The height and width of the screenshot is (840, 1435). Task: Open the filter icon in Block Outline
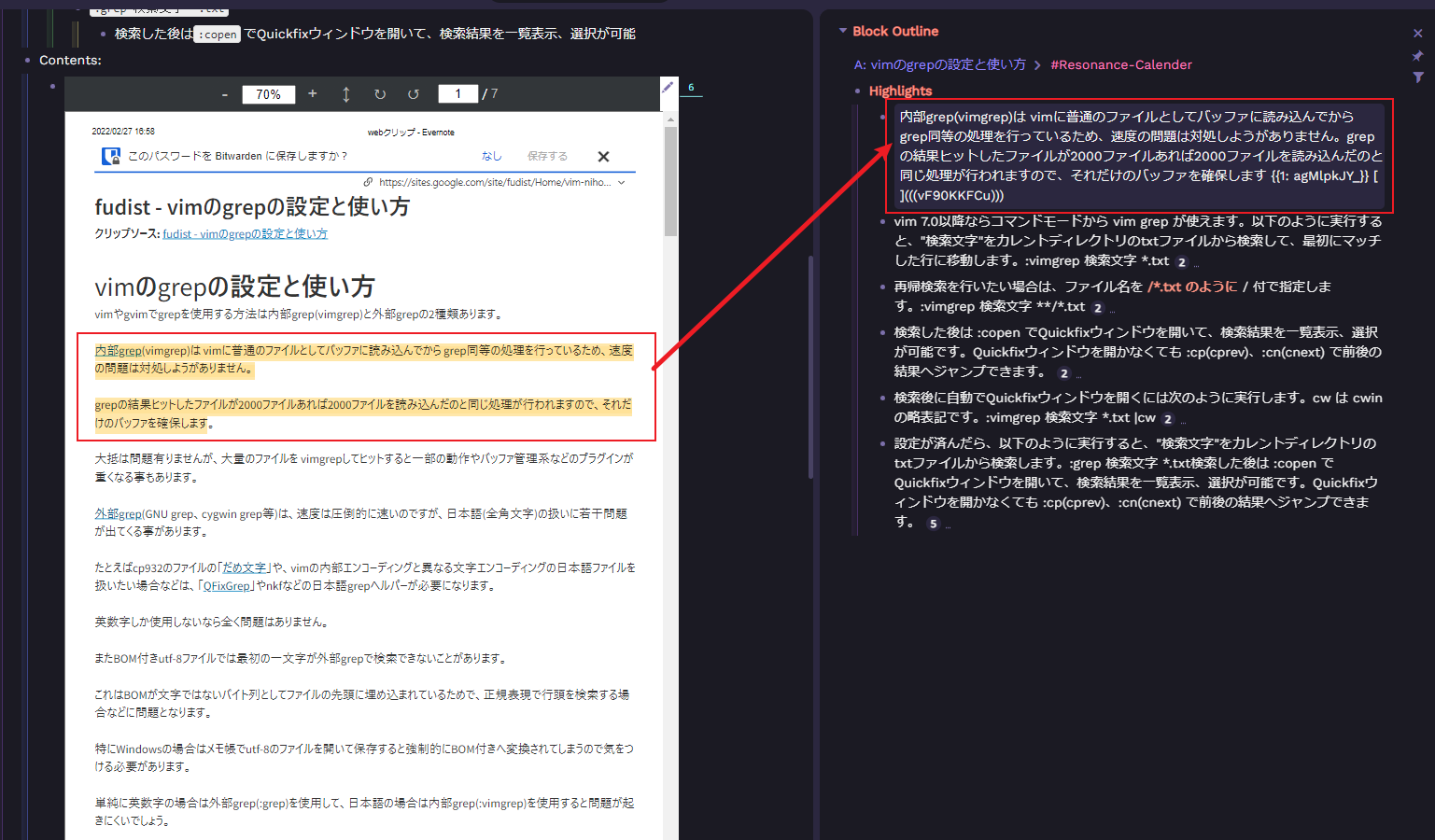click(1417, 77)
